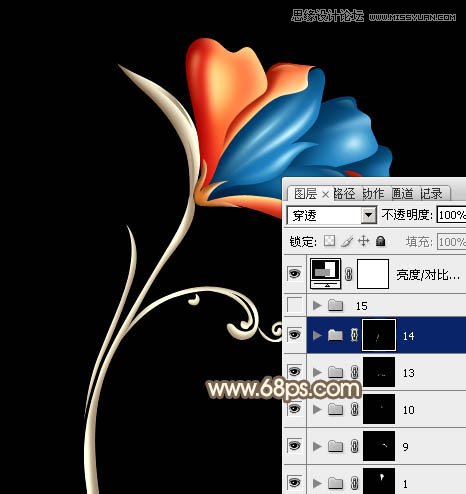Select the brightness/contrast adjustment thumbnail icon

[325, 274]
